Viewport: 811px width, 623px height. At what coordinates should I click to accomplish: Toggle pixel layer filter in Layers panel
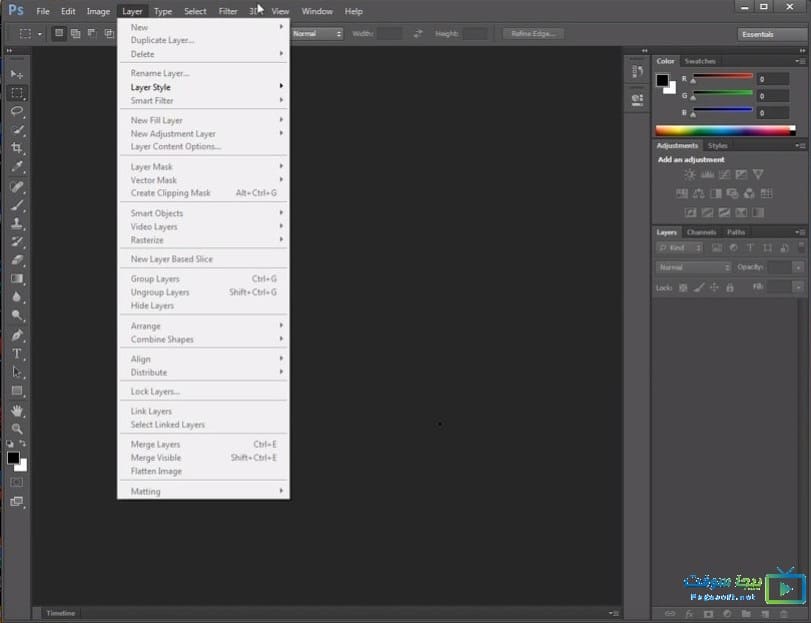click(717, 248)
